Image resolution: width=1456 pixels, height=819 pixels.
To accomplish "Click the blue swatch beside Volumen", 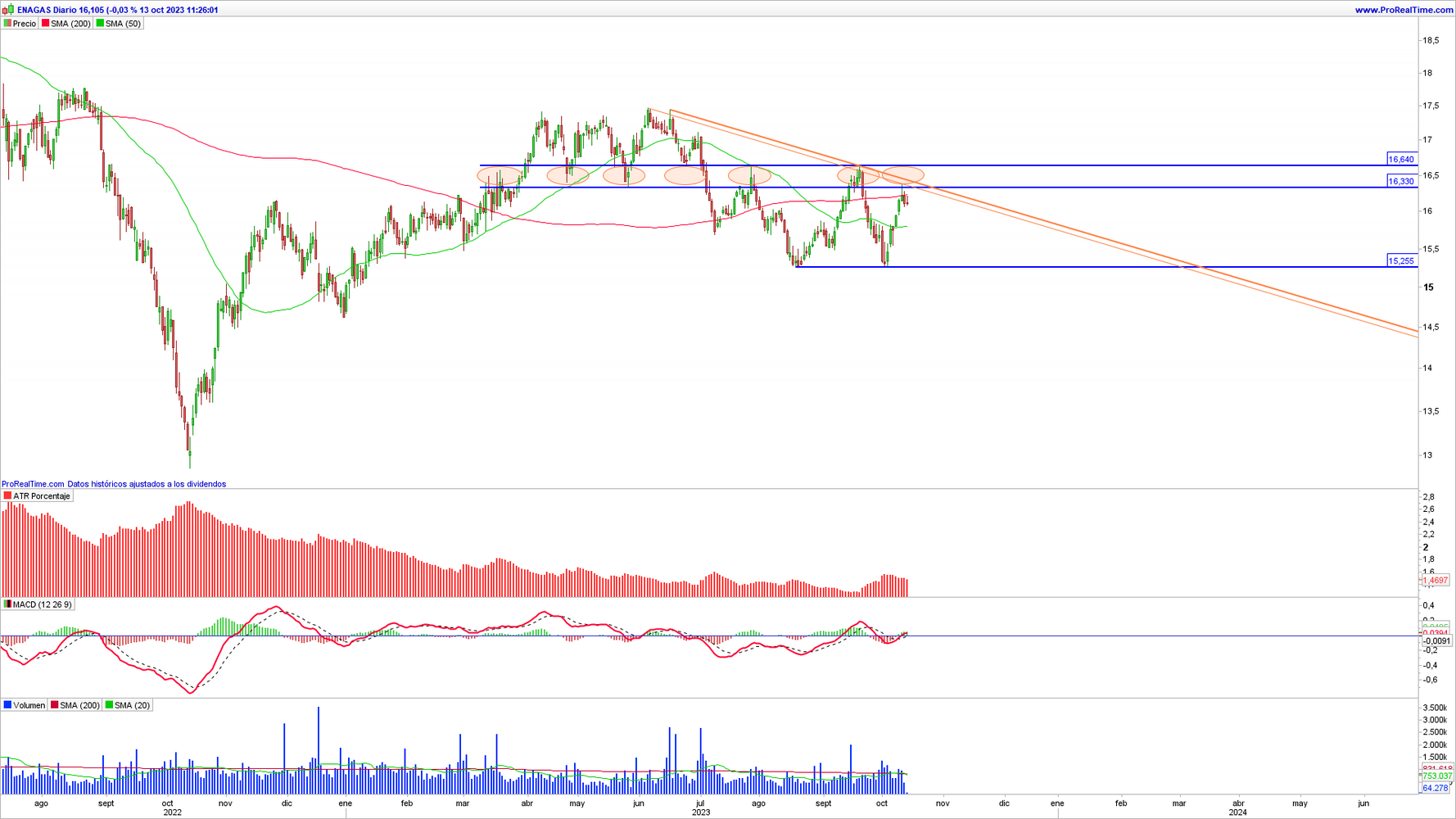I will [7, 705].
